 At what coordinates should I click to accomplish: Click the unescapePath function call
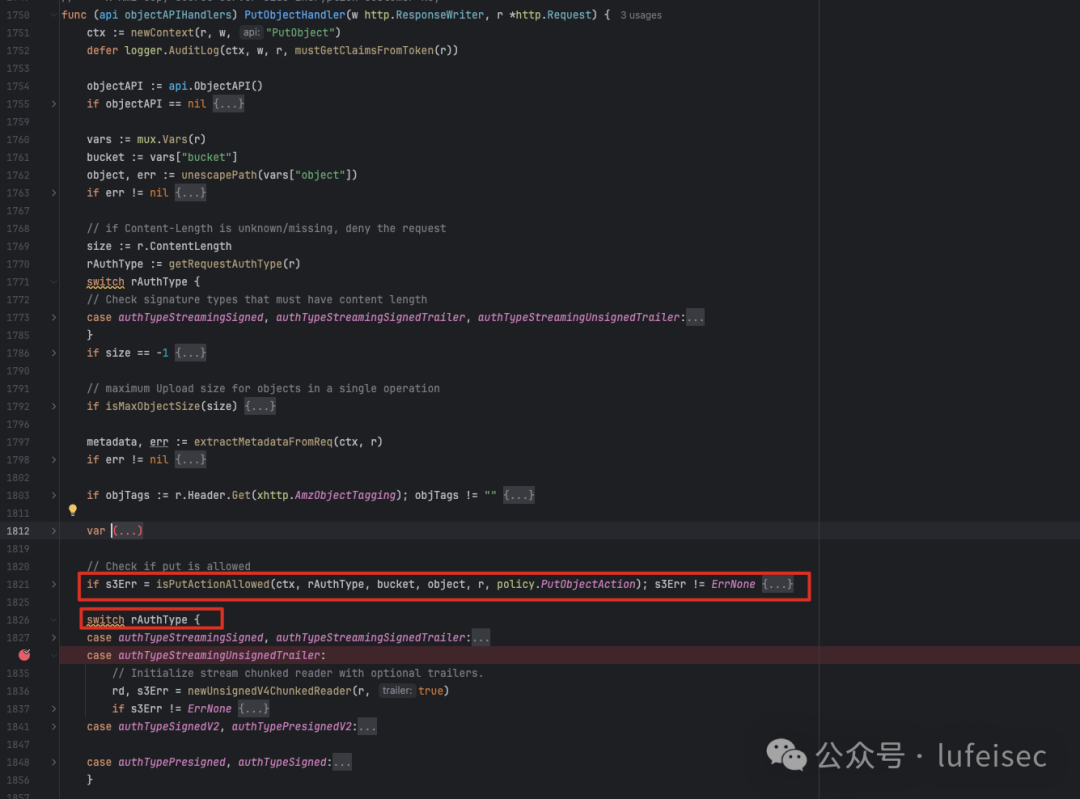pyautogui.click(x=219, y=175)
